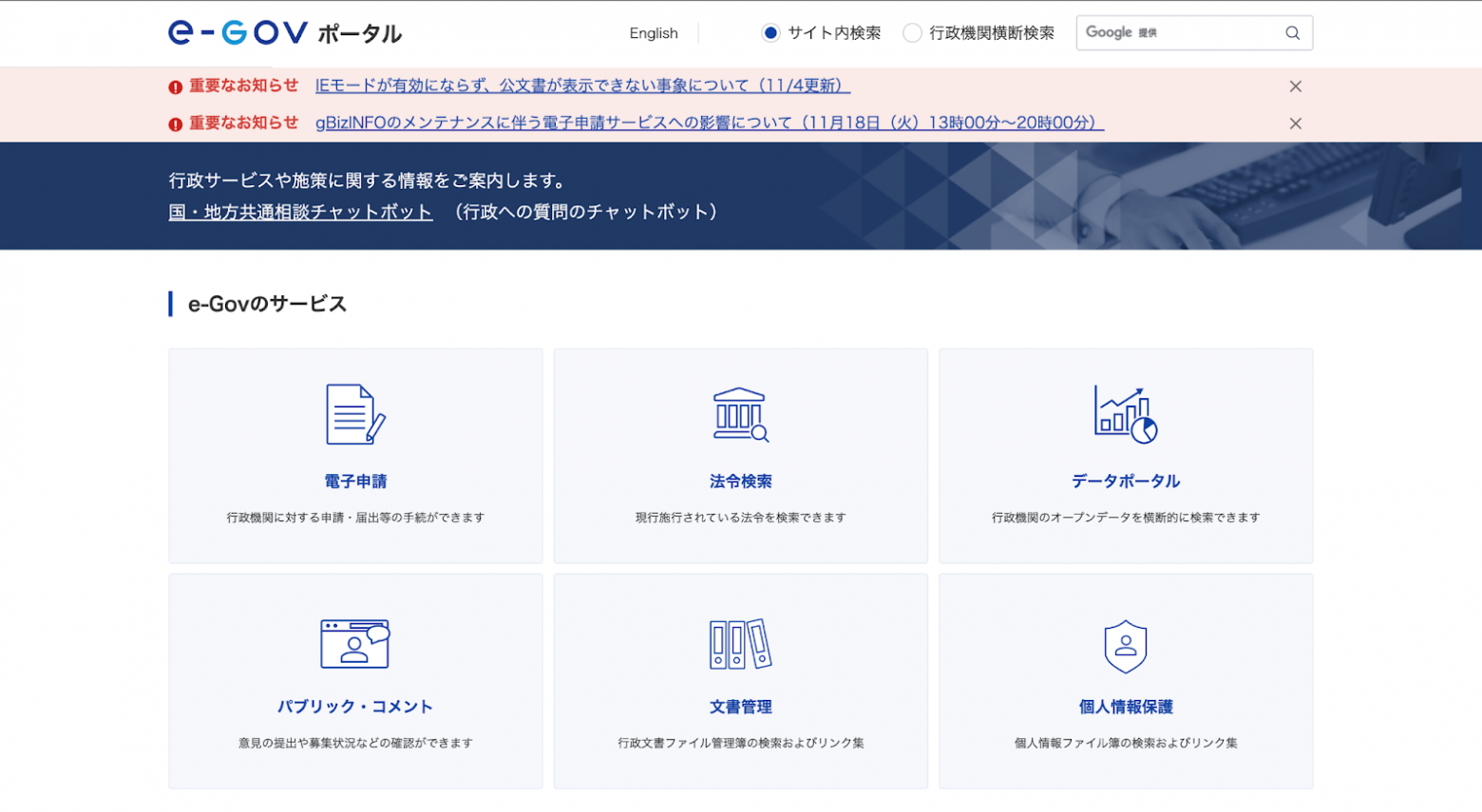This screenshot has height=812, width=1482.
Task: Click the 電子申請 document icon
Action: click(x=354, y=411)
